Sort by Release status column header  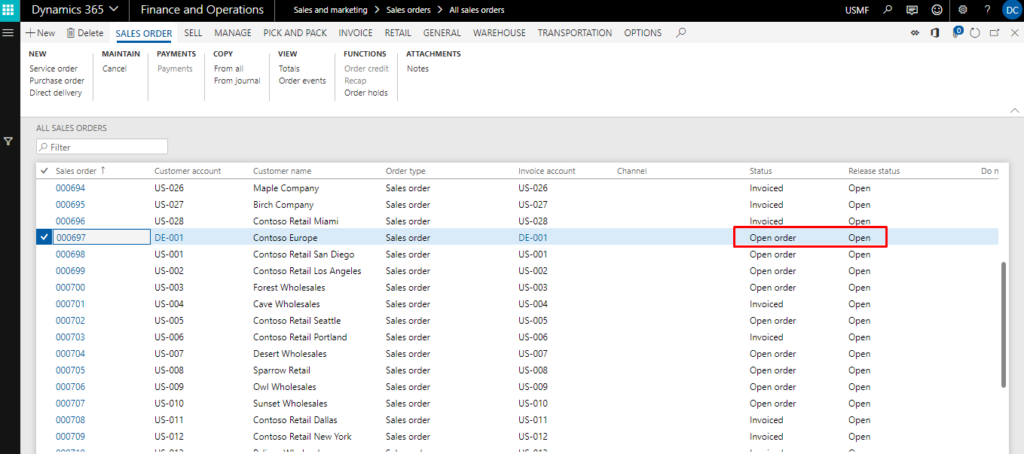tap(874, 170)
